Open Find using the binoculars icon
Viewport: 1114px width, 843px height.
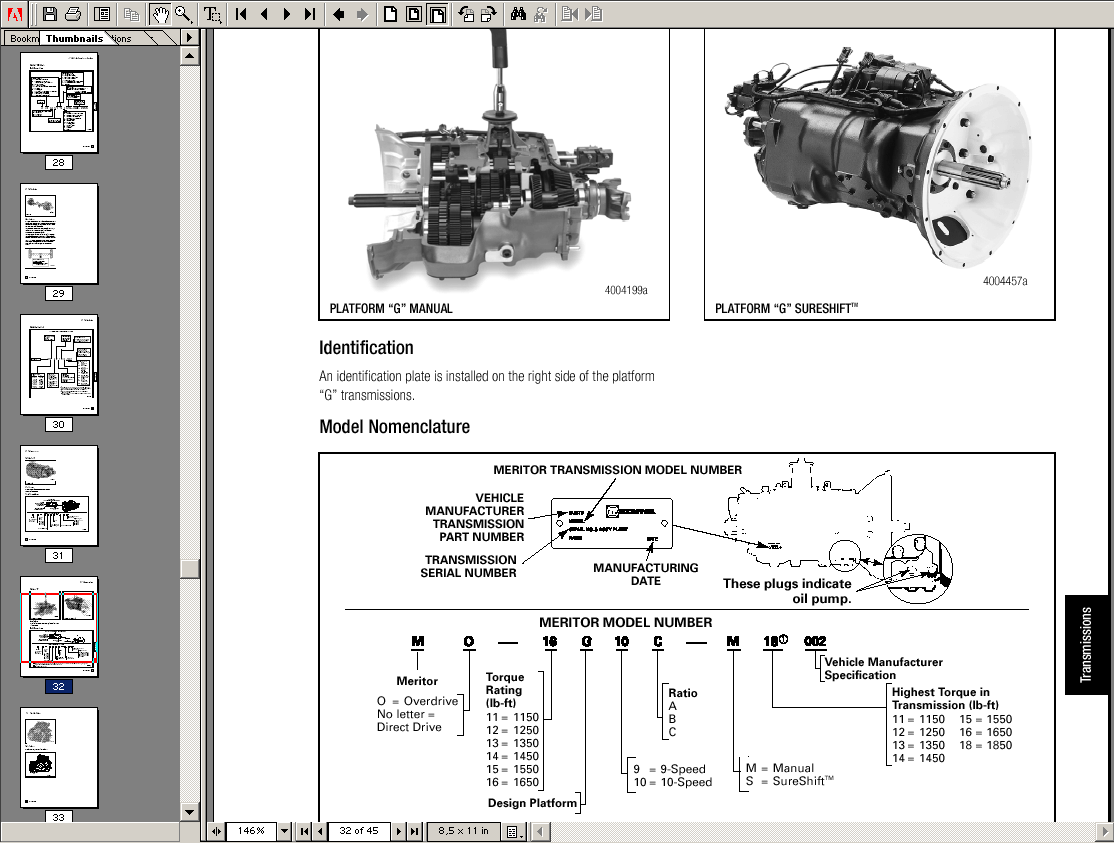(x=519, y=14)
